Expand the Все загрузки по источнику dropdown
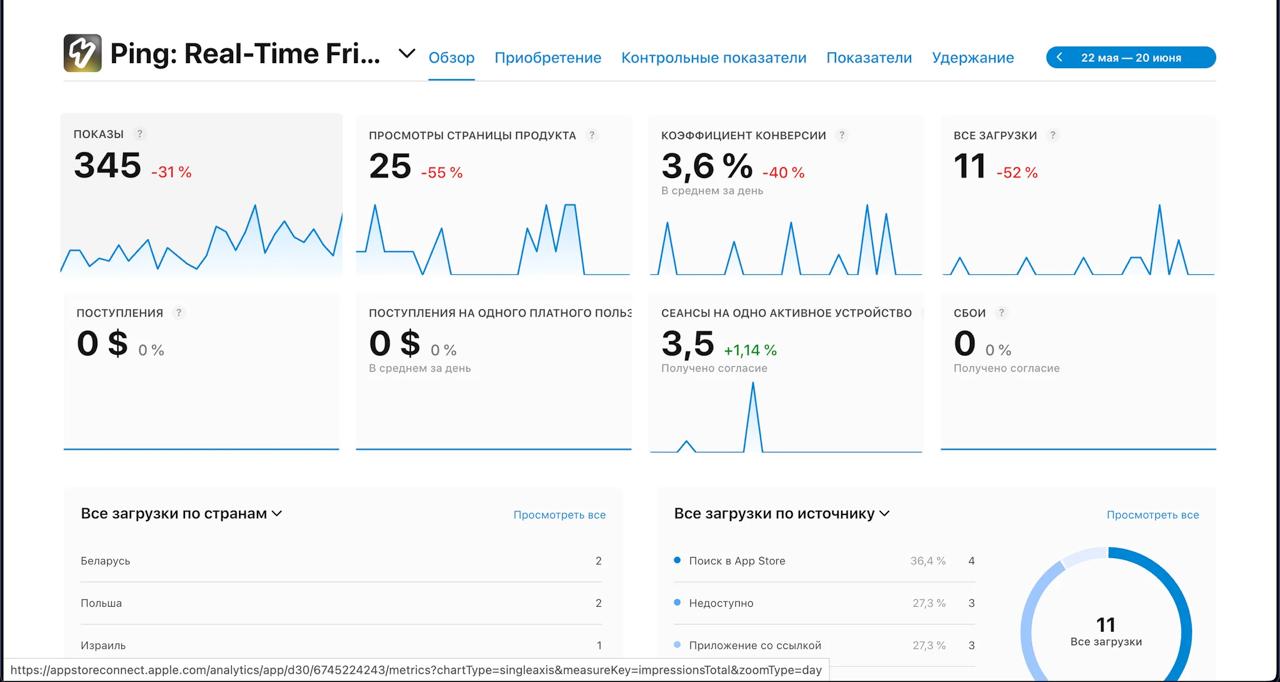1280x682 pixels. tap(884, 513)
